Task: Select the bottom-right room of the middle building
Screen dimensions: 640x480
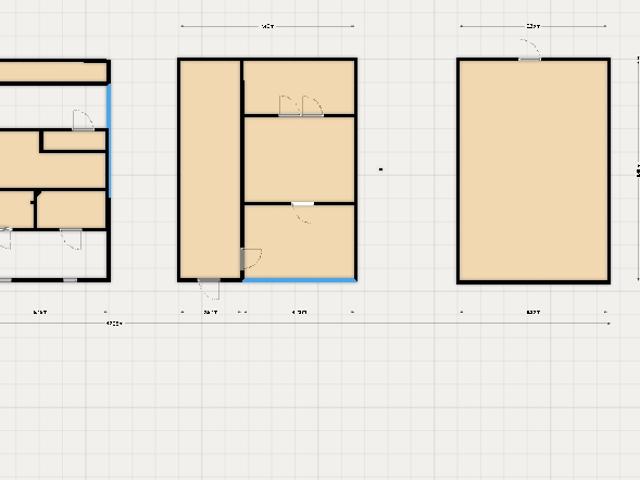Action: click(299, 242)
